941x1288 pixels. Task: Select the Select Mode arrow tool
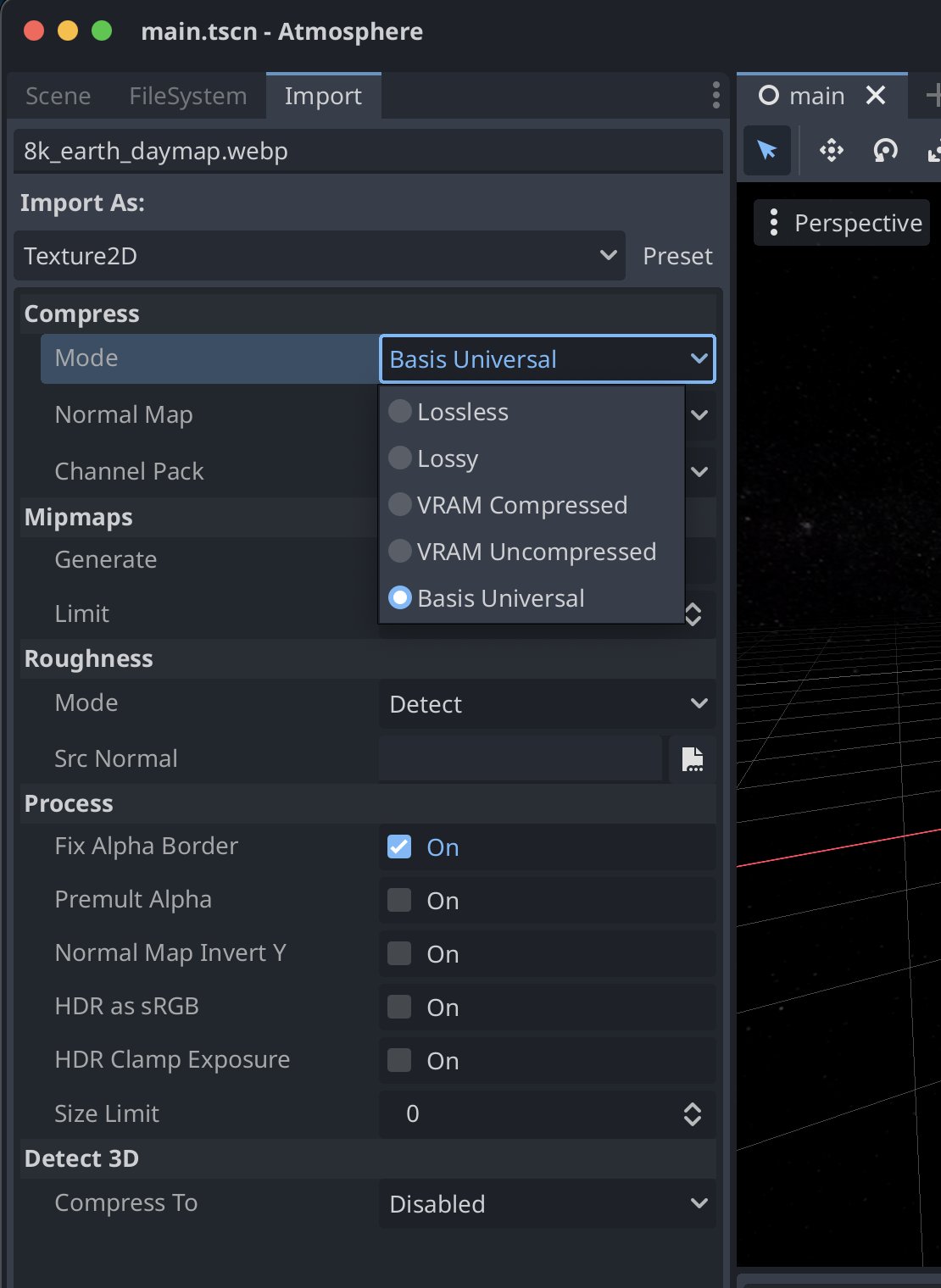tap(767, 150)
